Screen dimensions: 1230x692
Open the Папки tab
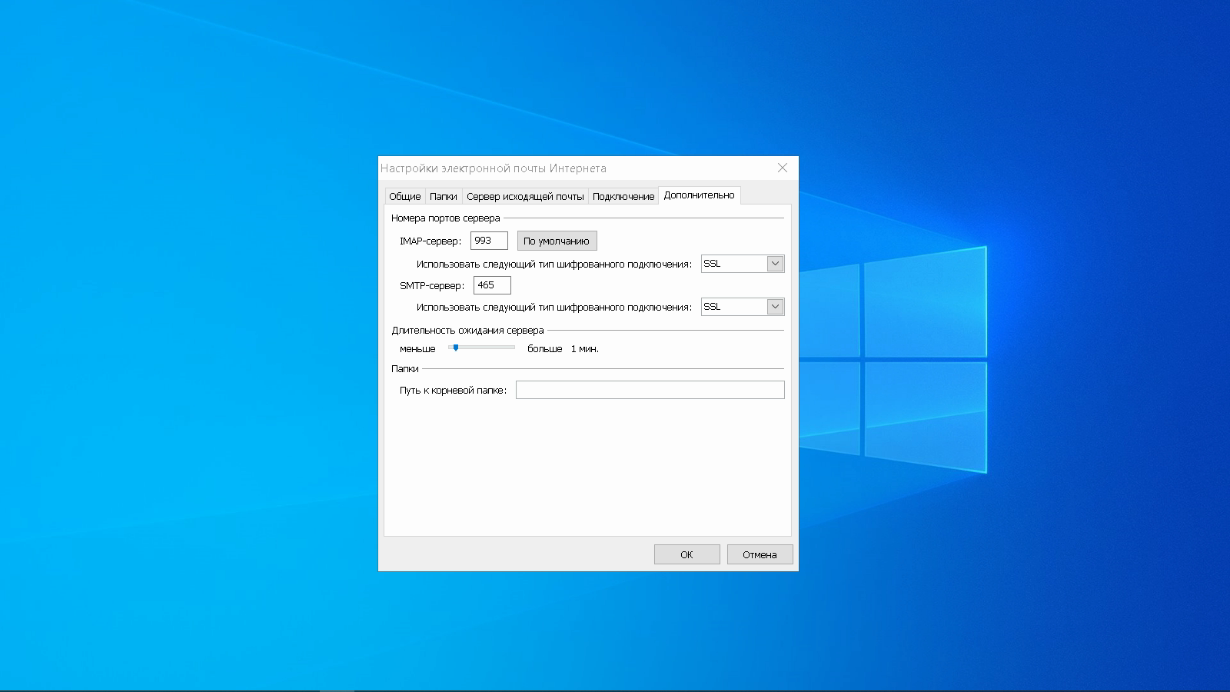pyautogui.click(x=443, y=197)
